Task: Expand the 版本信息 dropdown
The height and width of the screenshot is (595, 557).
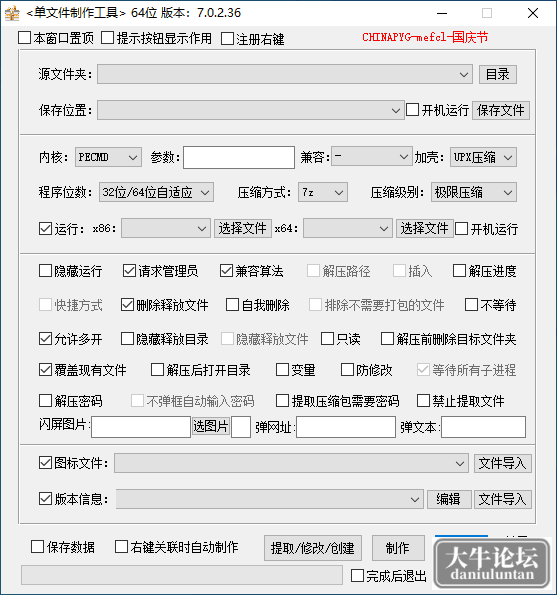Action: pos(270,499)
